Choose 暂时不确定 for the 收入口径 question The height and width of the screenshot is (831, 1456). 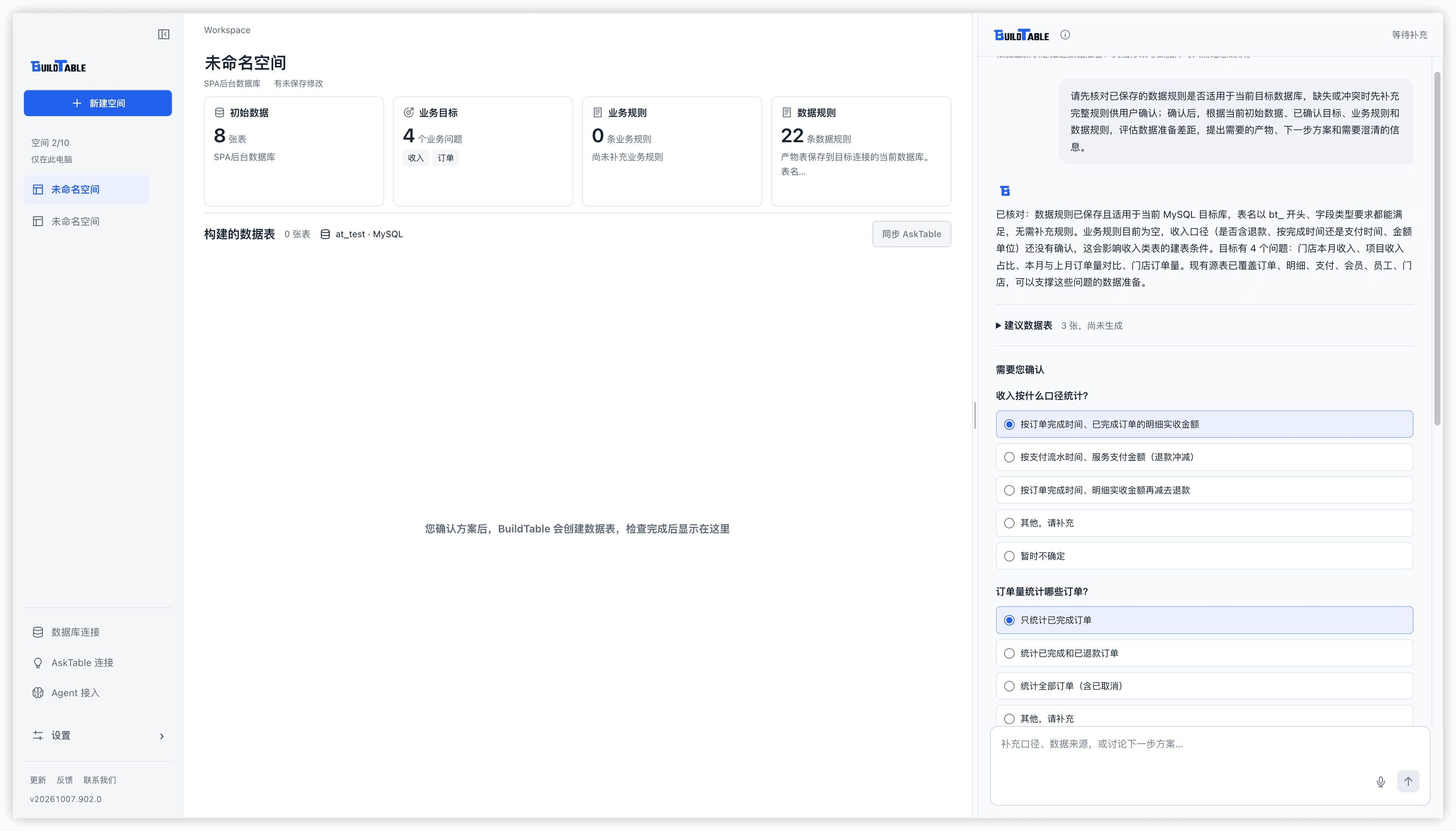(1204, 556)
